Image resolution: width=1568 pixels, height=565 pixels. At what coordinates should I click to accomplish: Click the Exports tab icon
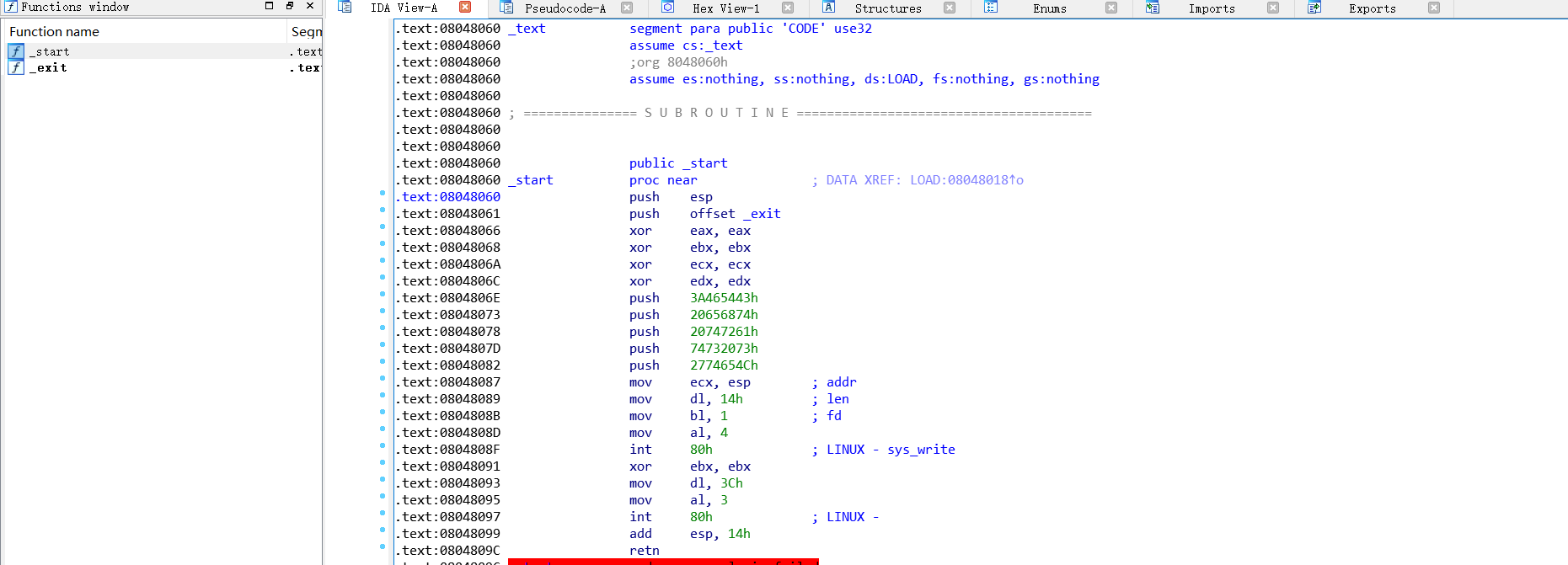pos(1314,8)
